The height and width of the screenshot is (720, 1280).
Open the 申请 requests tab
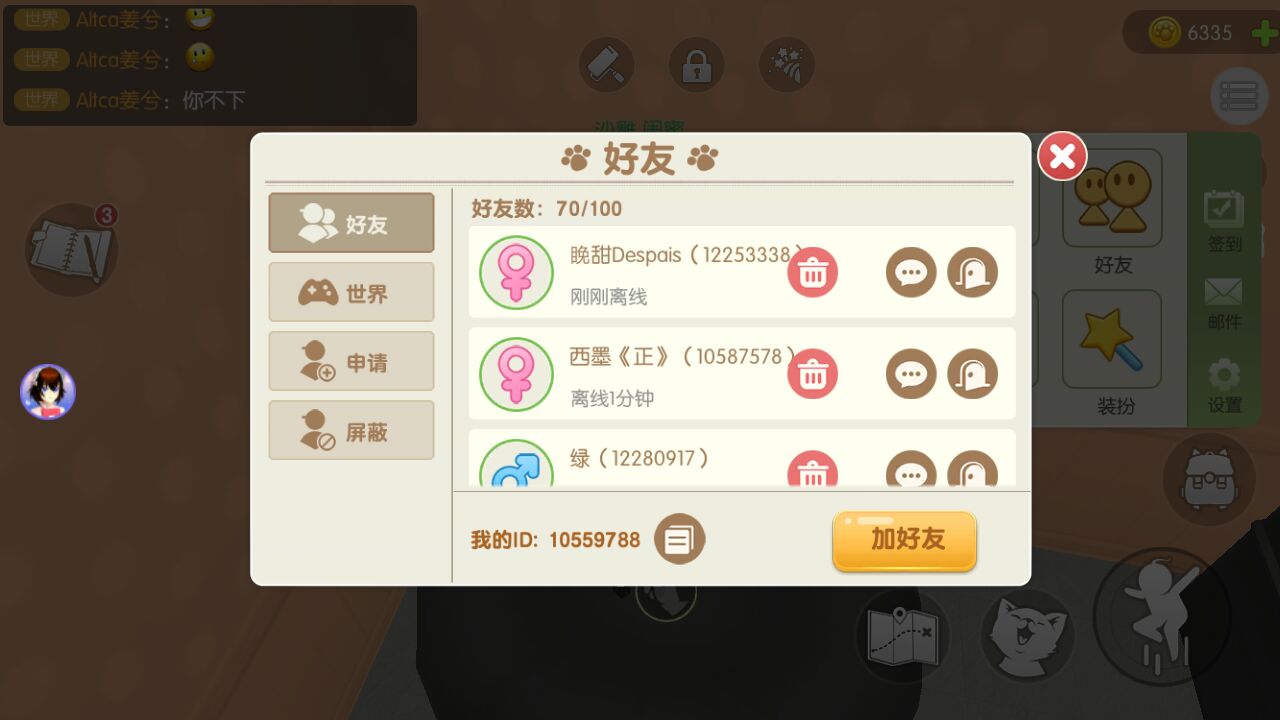tap(351, 361)
